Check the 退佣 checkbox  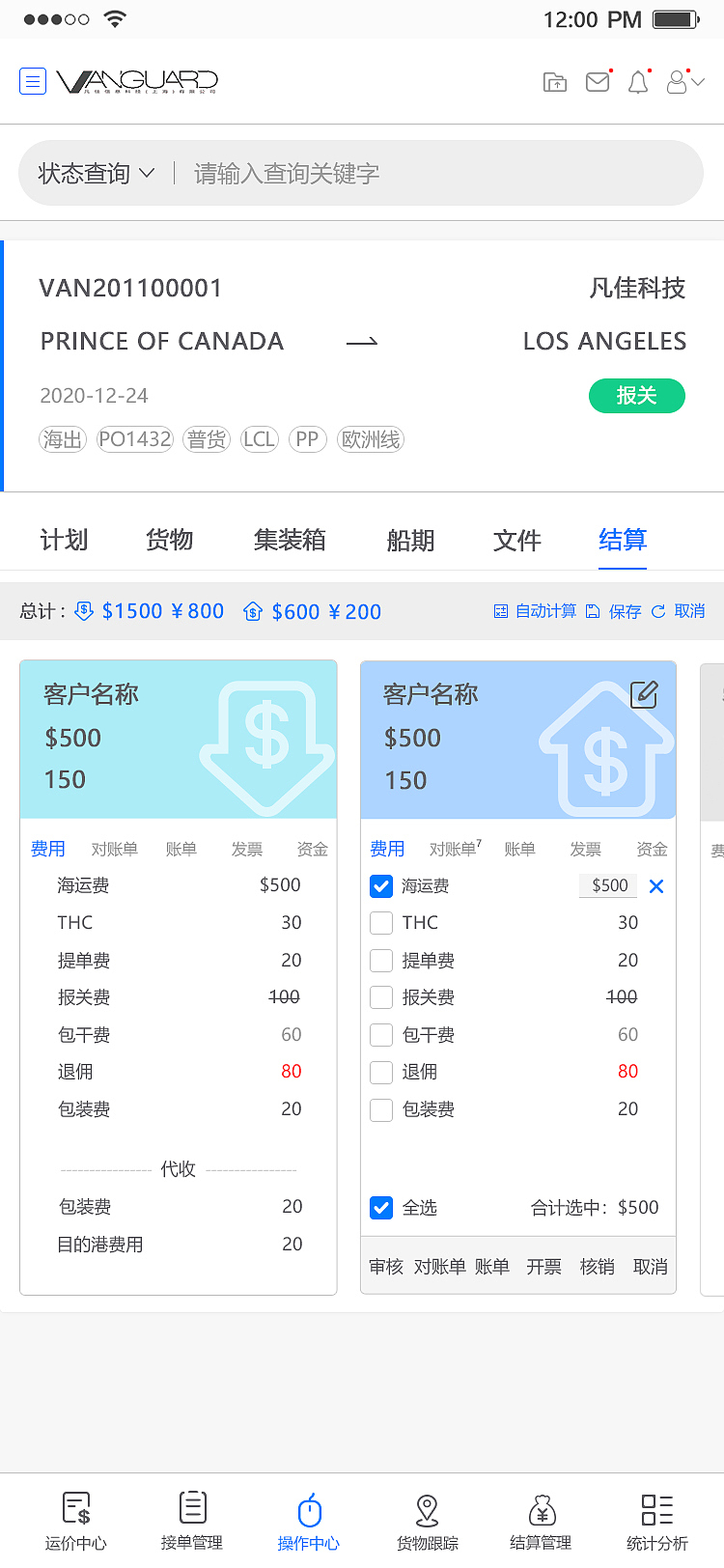point(381,1072)
